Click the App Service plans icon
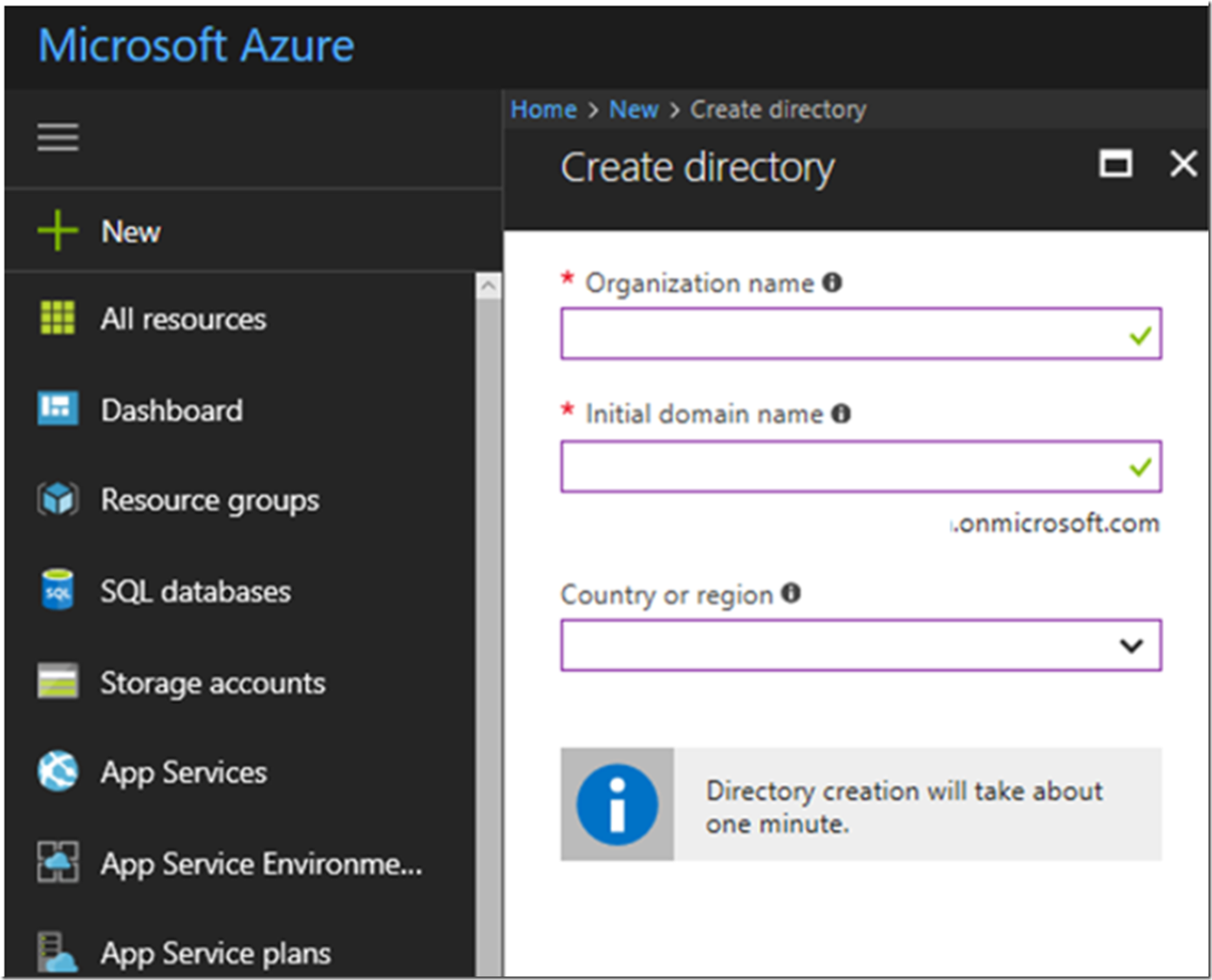 coord(58,952)
